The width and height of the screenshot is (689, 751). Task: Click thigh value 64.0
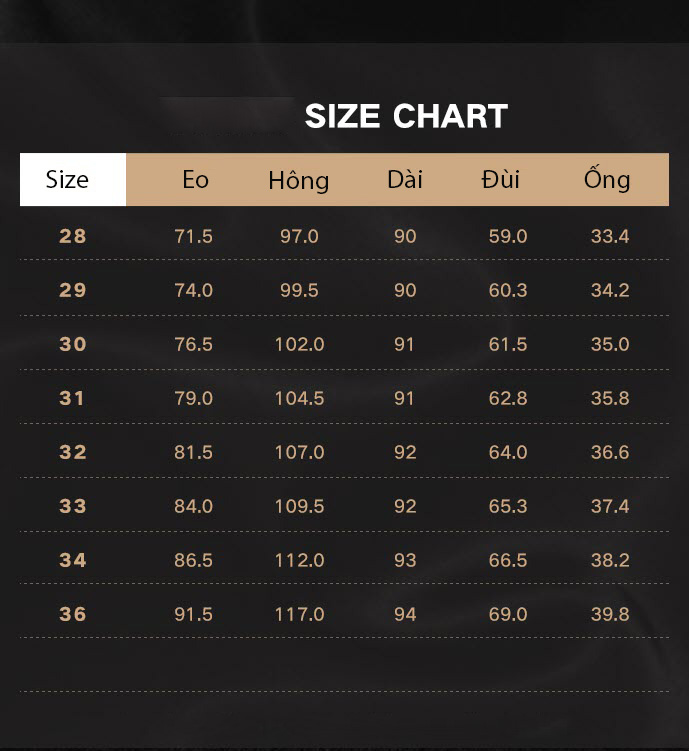[x=508, y=452]
